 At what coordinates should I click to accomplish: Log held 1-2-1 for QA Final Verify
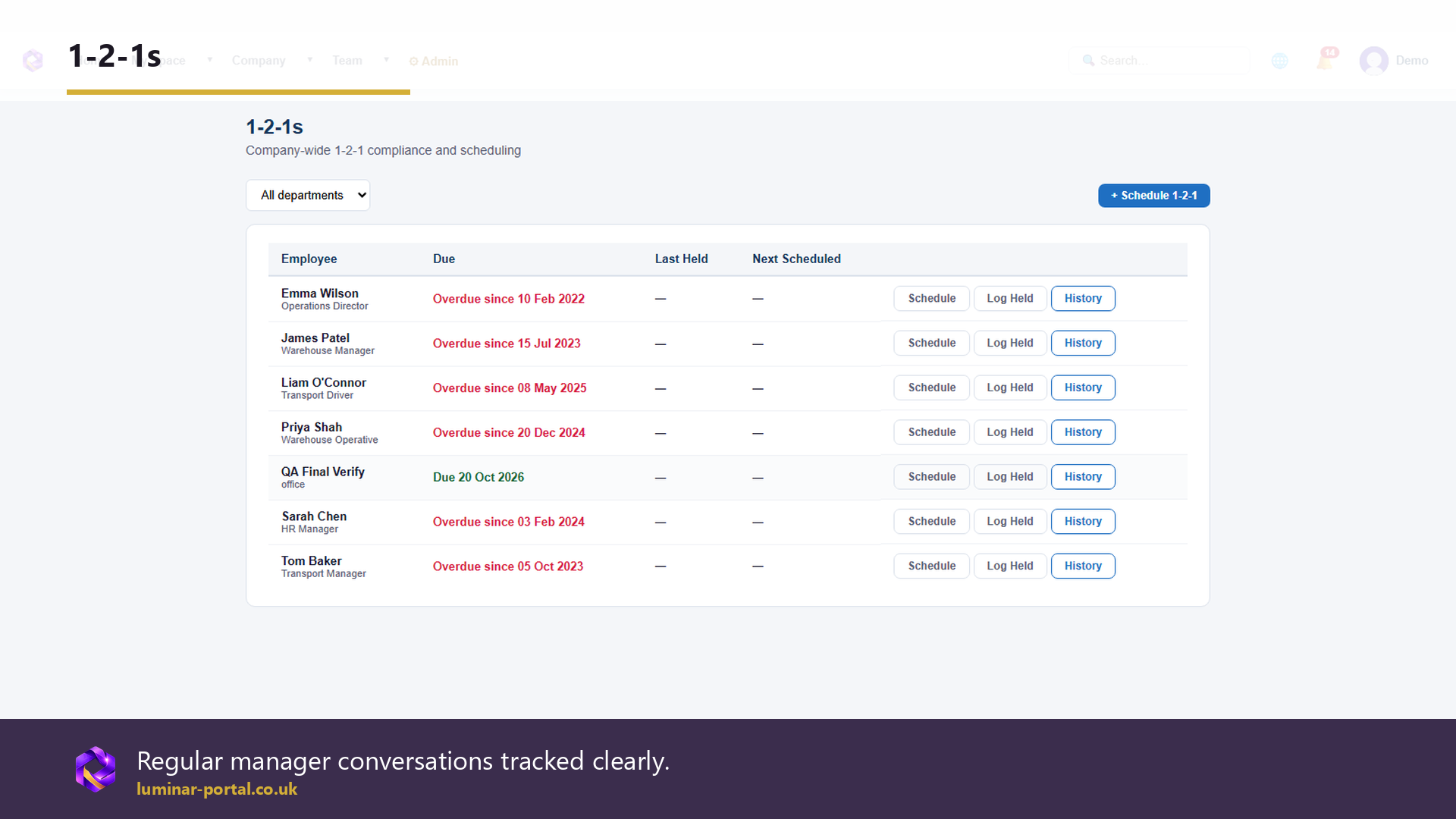[x=1009, y=477]
